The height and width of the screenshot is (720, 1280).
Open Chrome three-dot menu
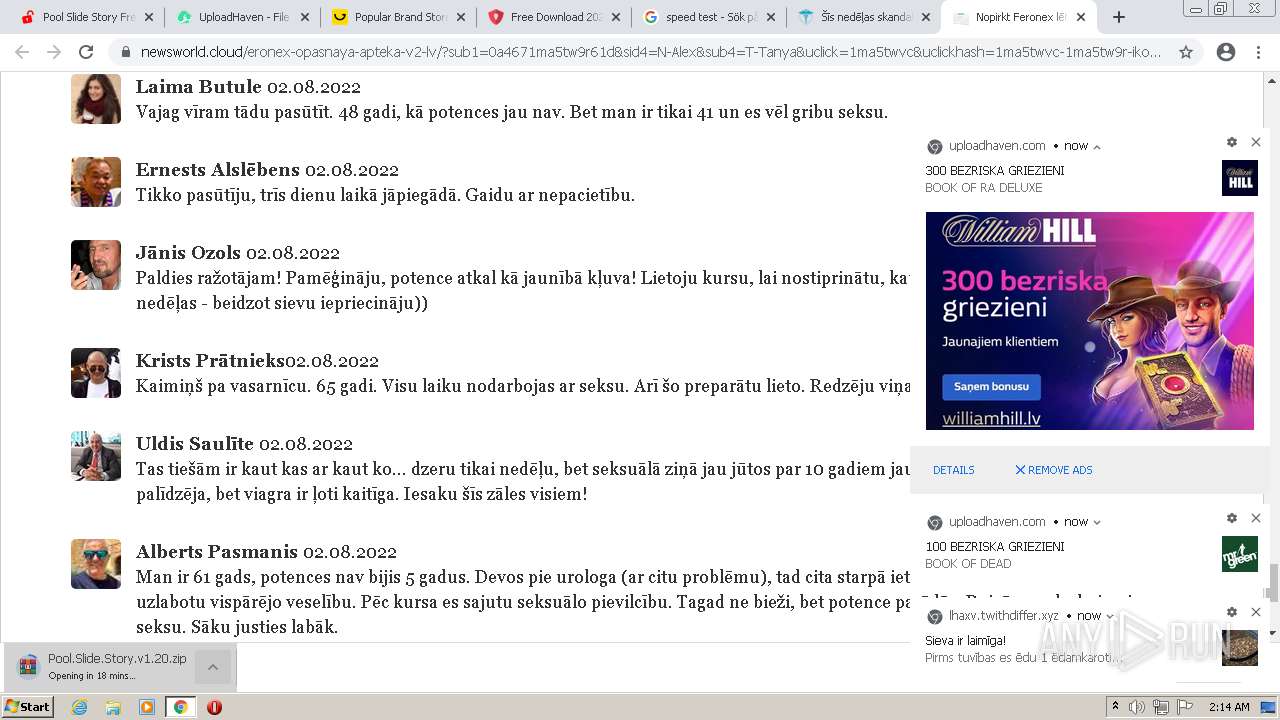tap(1258, 52)
